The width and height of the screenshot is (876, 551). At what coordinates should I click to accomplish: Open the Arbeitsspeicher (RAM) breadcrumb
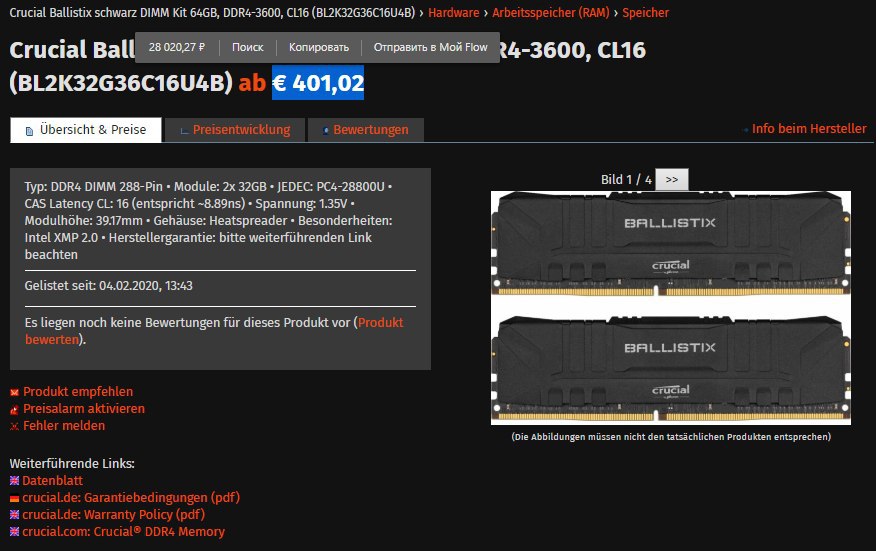coord(550,12)
